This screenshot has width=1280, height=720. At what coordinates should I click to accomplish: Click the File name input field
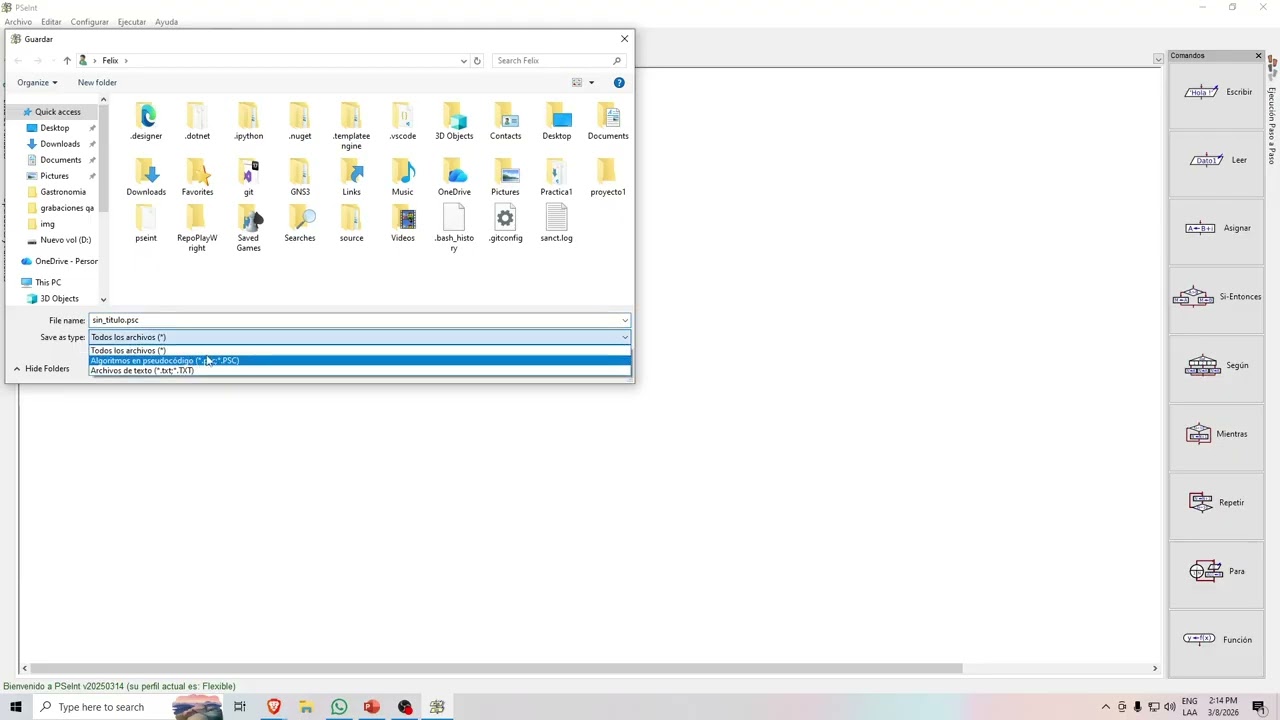tap(355, 320)
